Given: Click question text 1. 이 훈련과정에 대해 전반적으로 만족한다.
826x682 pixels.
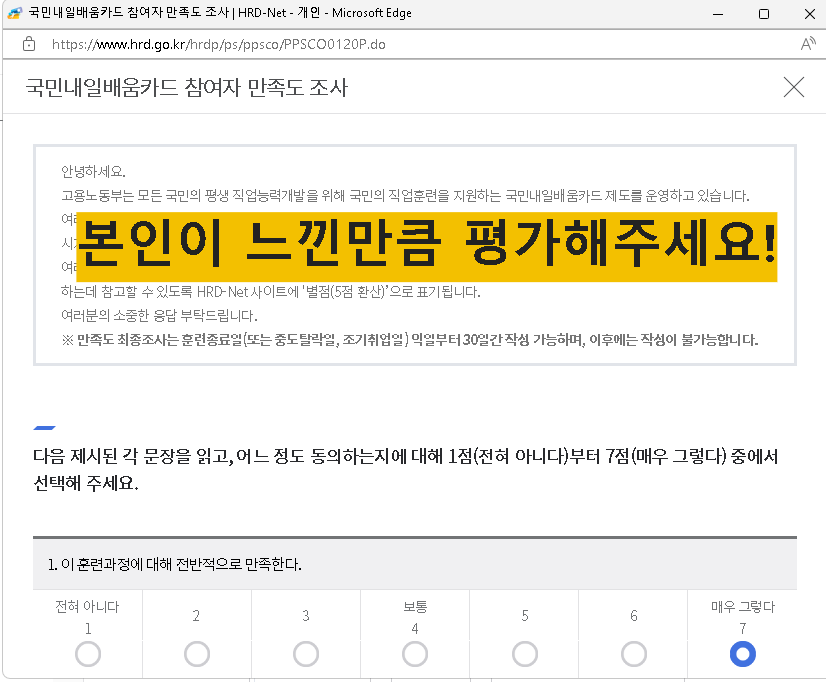Looking at the screenshot, I should 174,565.
